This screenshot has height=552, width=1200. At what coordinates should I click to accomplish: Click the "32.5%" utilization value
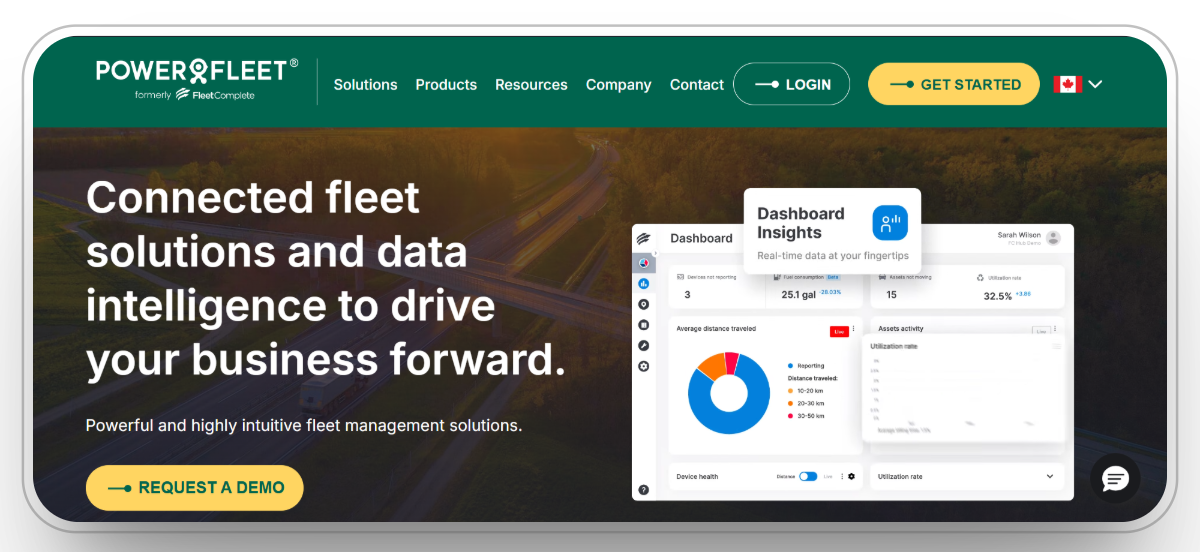coord(998,296)
